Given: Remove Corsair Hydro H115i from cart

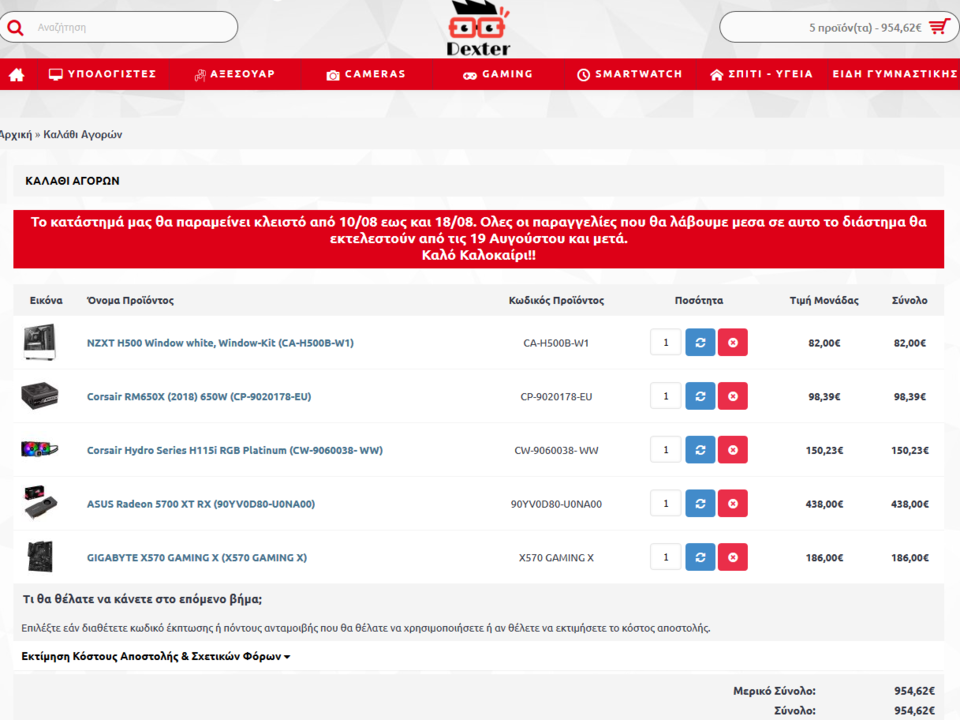Looking at the screenshot, I should coord(733,450).
